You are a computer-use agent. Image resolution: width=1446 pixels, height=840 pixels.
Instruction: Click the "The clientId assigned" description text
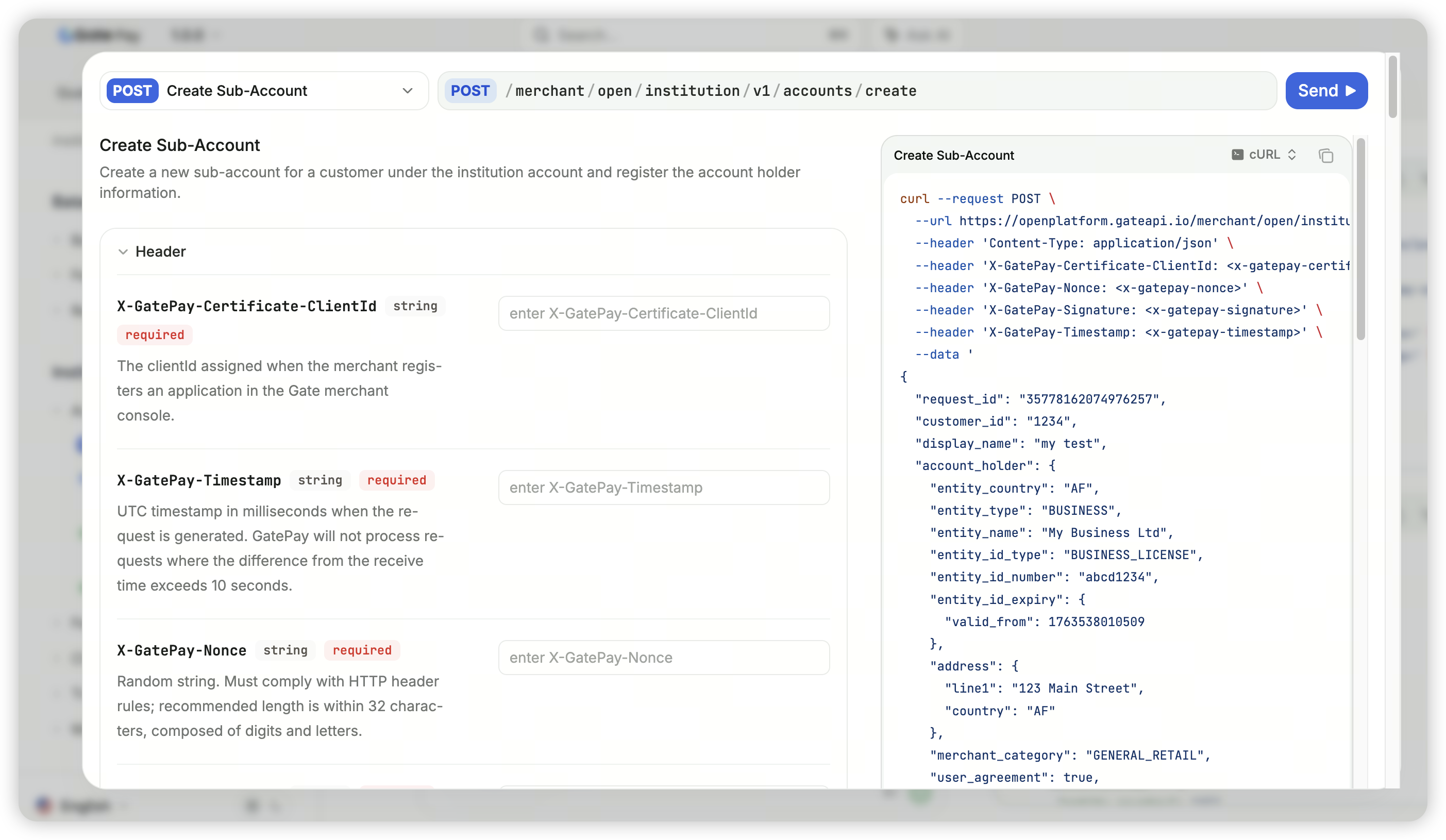click(279, 391)
